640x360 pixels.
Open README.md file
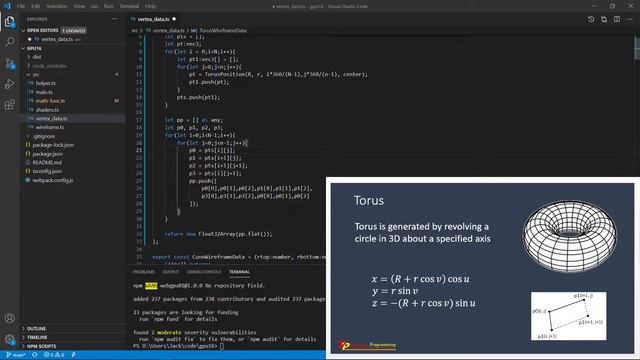coord(47,162)
